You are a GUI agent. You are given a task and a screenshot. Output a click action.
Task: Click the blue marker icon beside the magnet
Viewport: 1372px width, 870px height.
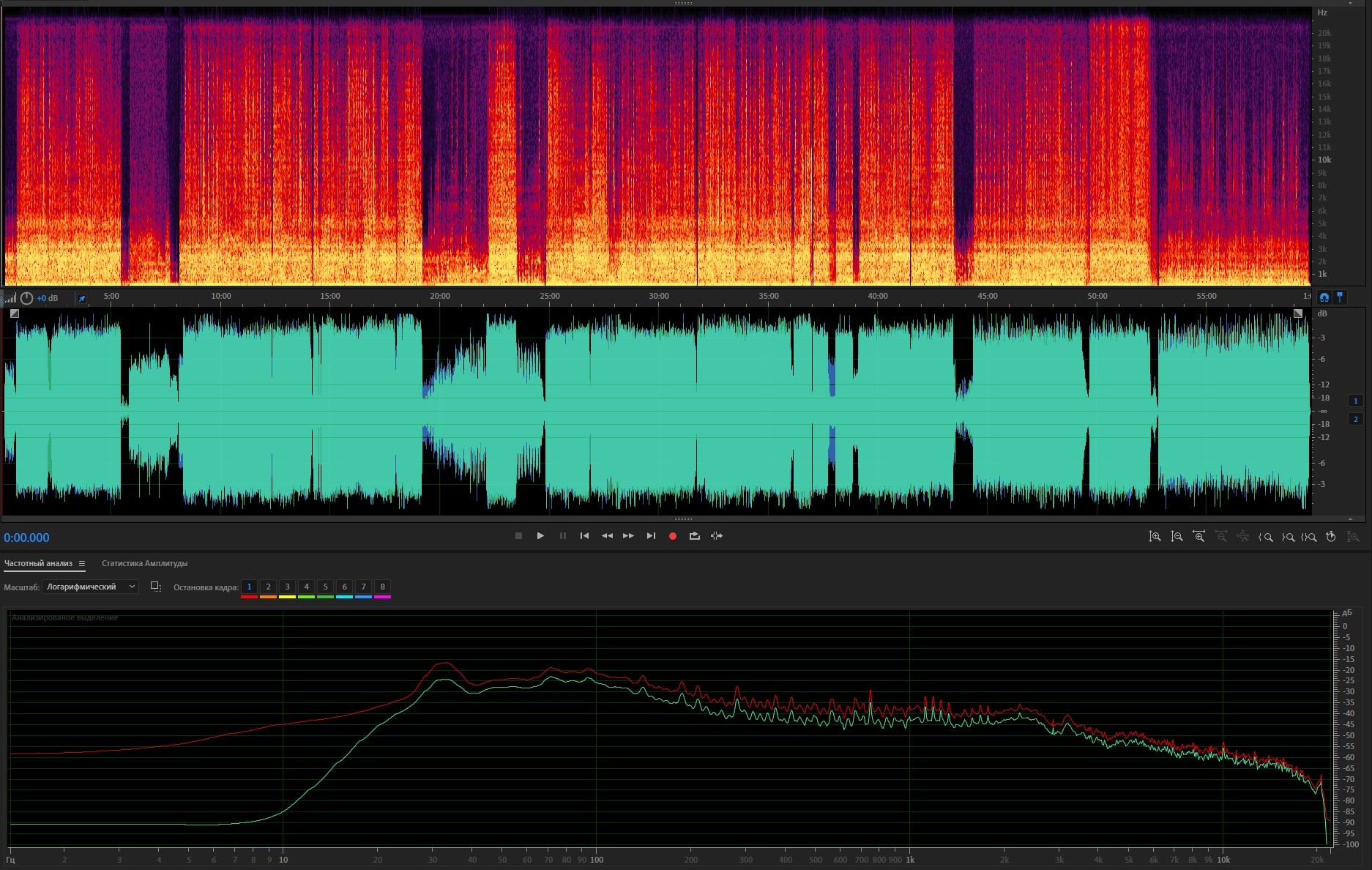(x=1340, y=297)
